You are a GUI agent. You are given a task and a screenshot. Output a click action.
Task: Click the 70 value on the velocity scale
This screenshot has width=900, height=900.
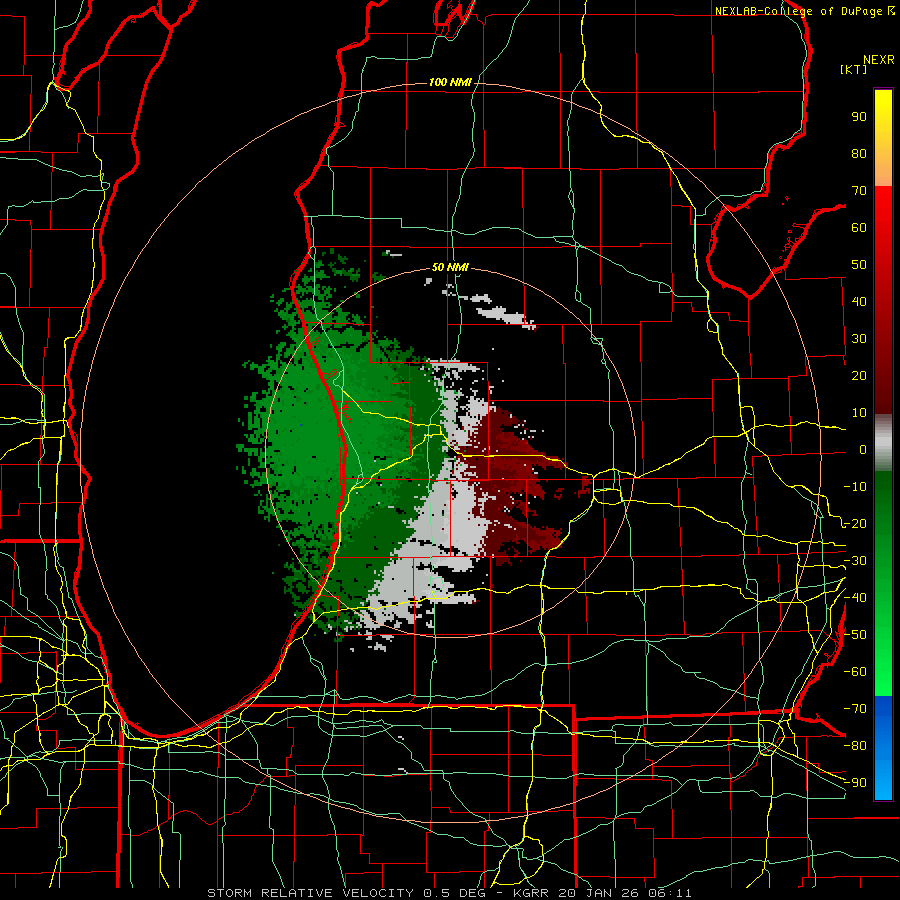coord(859,191)
